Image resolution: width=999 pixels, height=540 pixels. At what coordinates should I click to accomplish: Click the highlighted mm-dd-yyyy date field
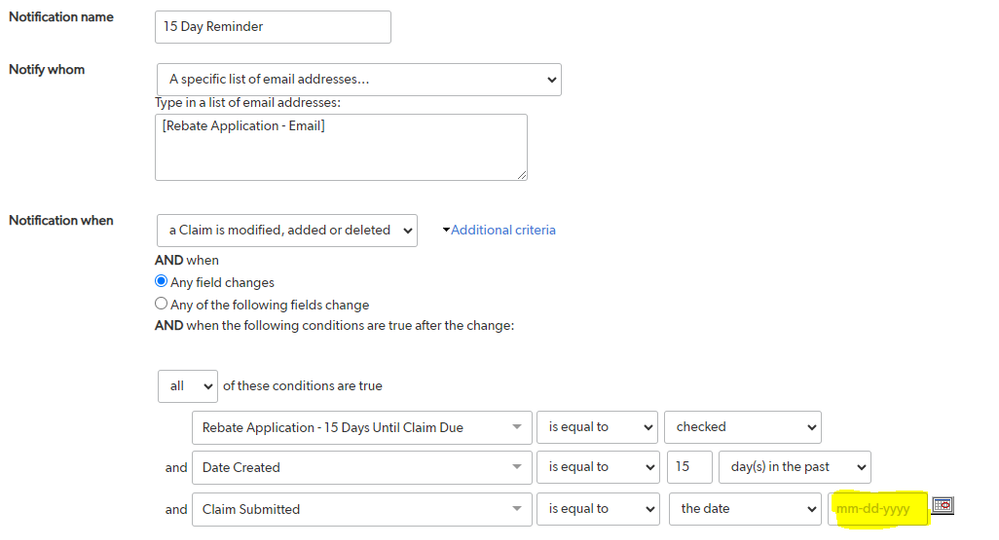pos(878,508)
